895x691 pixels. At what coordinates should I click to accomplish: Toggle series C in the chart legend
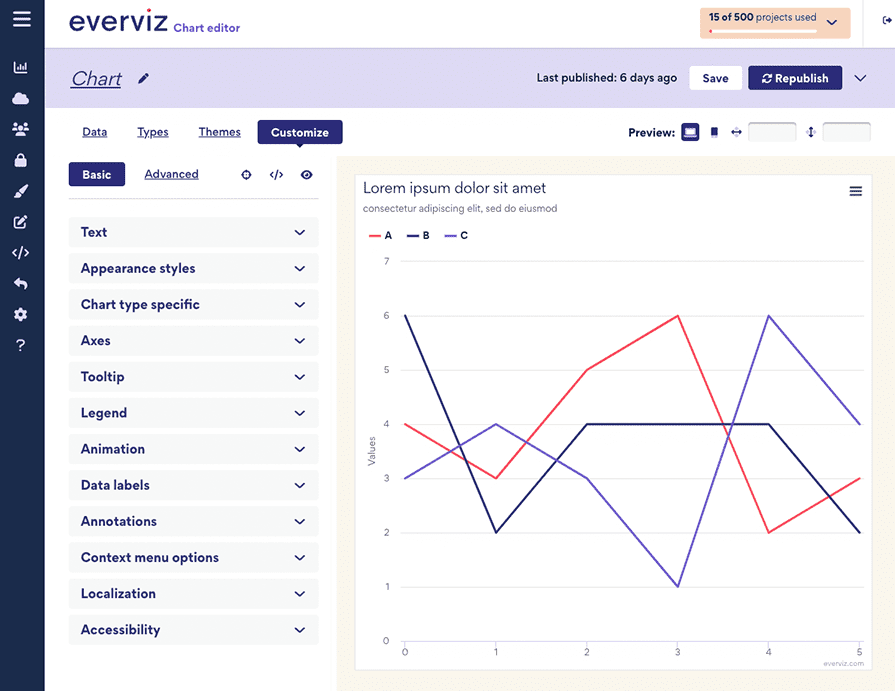456,236
